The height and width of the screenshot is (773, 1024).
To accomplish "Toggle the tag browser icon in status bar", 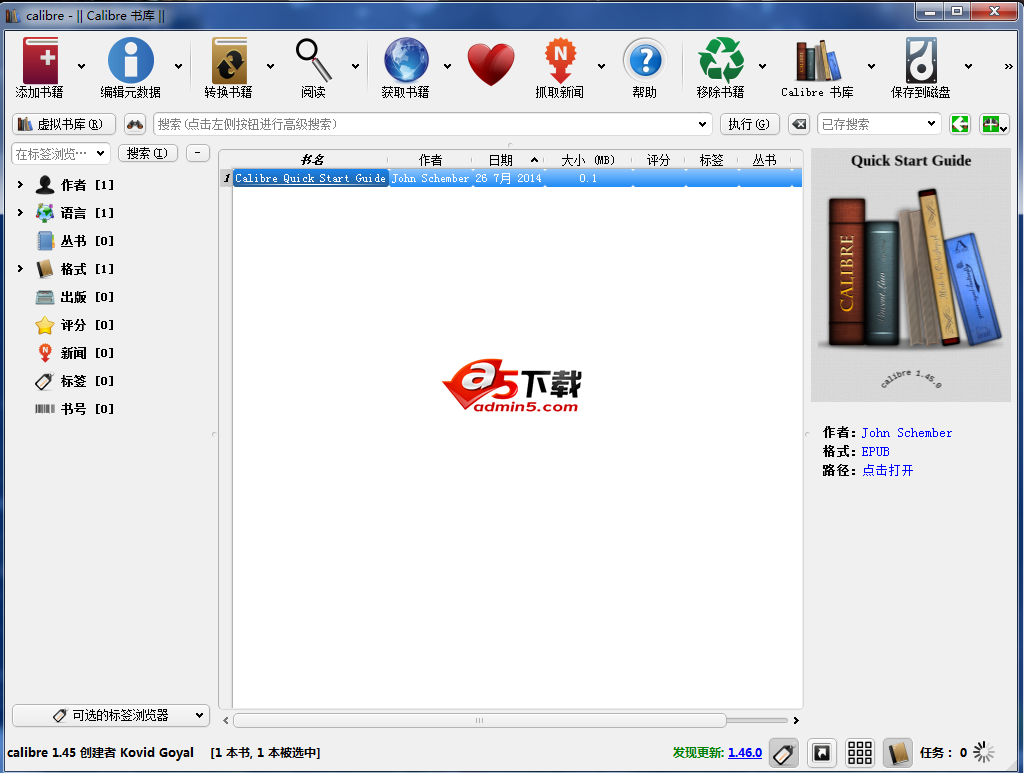I will (784, 753).
